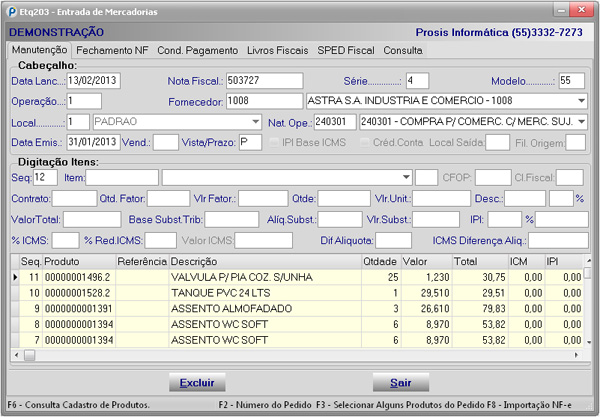Click the Excluir button
600x417 pixels.
(197, 383)
